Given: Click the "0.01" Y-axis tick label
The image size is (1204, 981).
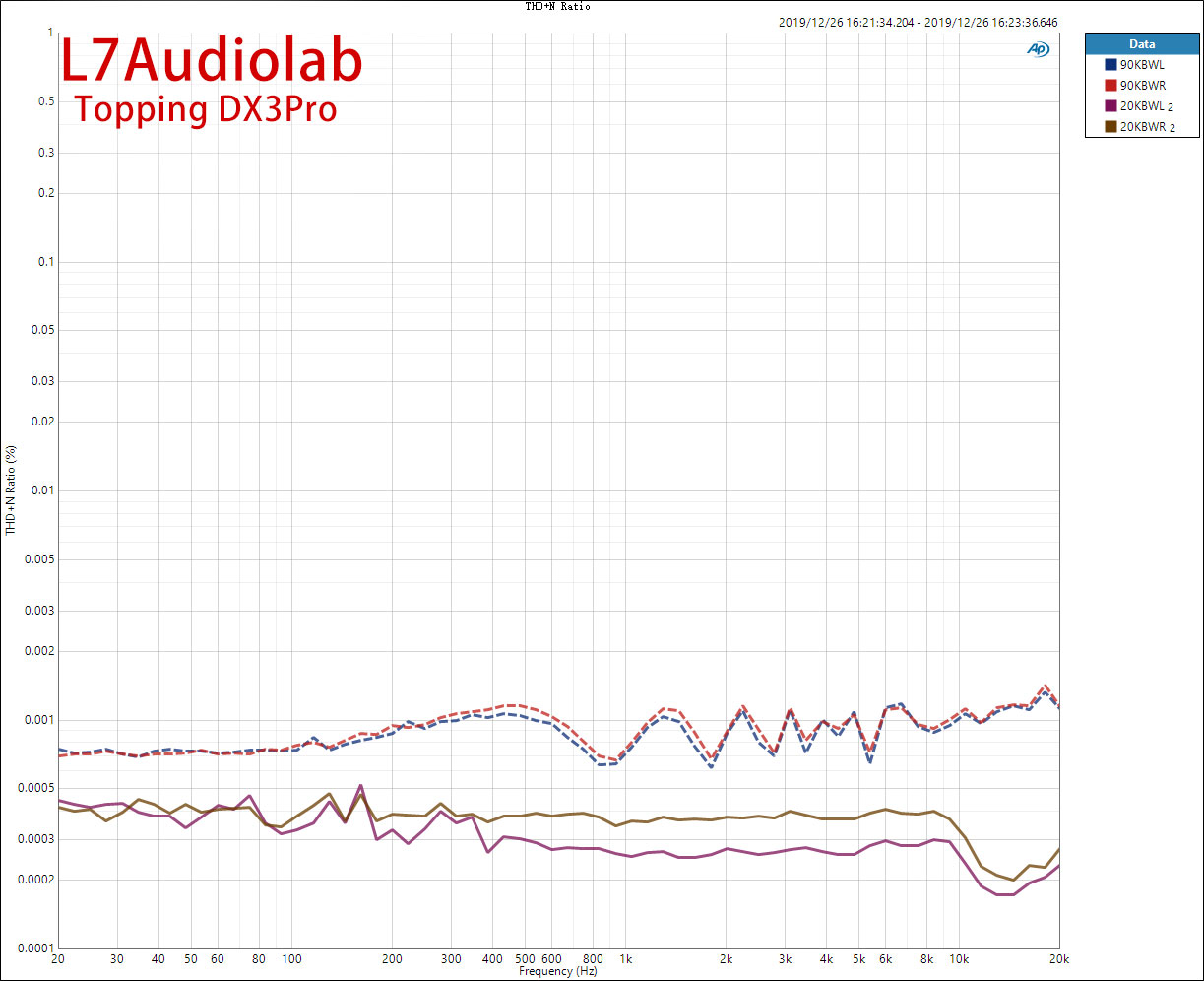Looking at the screenshot, I should point(41,490).
